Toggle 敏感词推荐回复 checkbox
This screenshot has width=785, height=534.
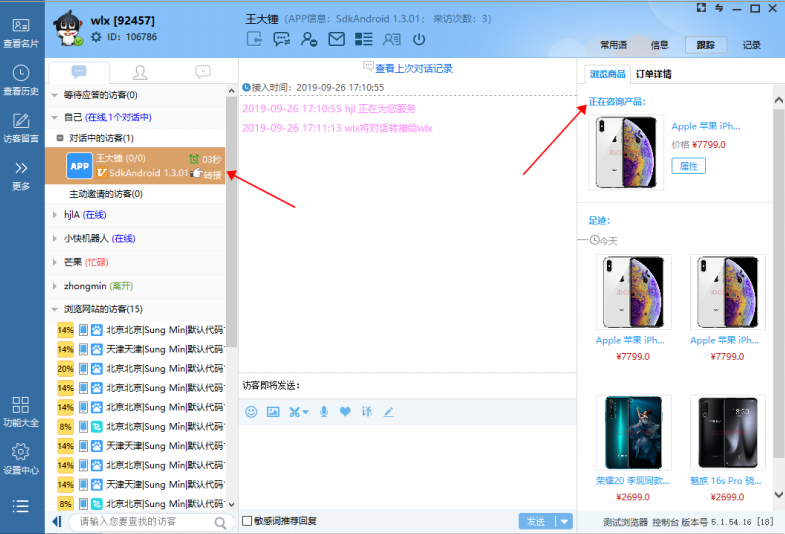247,521
